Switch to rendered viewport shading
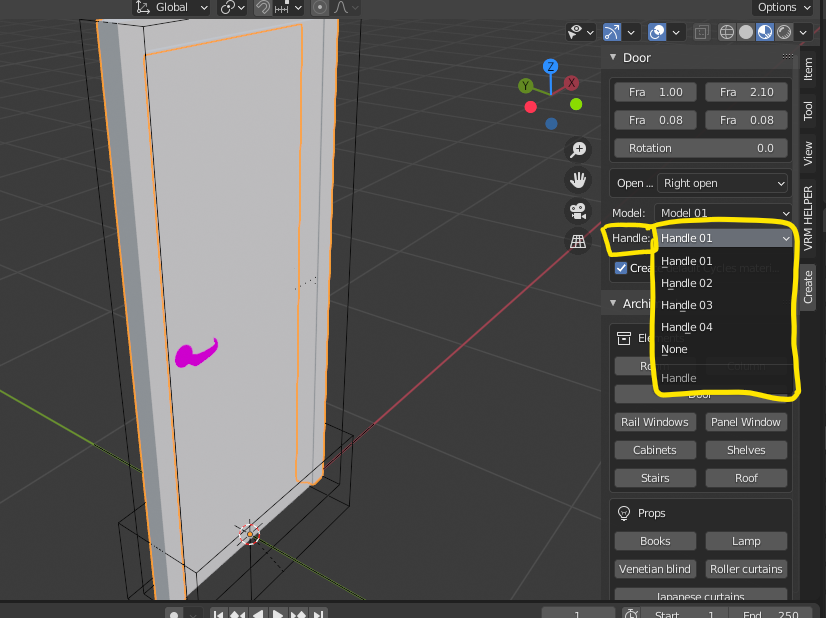 784,32
